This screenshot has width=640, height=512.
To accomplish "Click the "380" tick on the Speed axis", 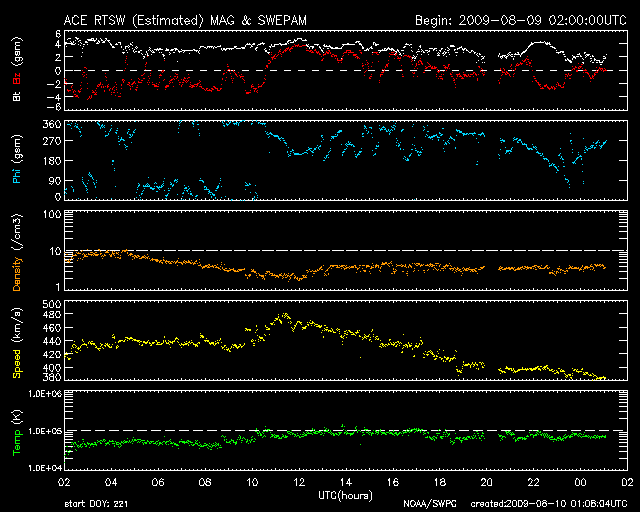I will pyautogui.click(x=52, y=377).
